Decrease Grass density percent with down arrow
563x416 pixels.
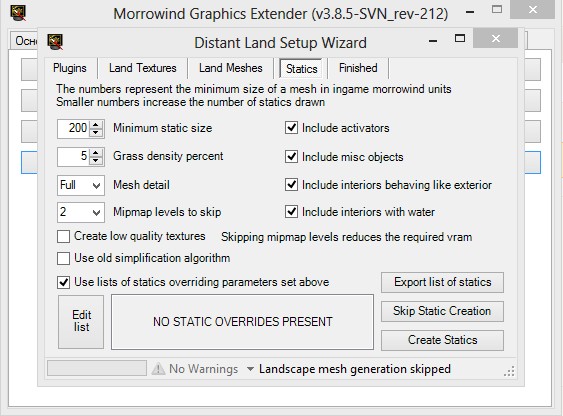click(x=96, y=160)
